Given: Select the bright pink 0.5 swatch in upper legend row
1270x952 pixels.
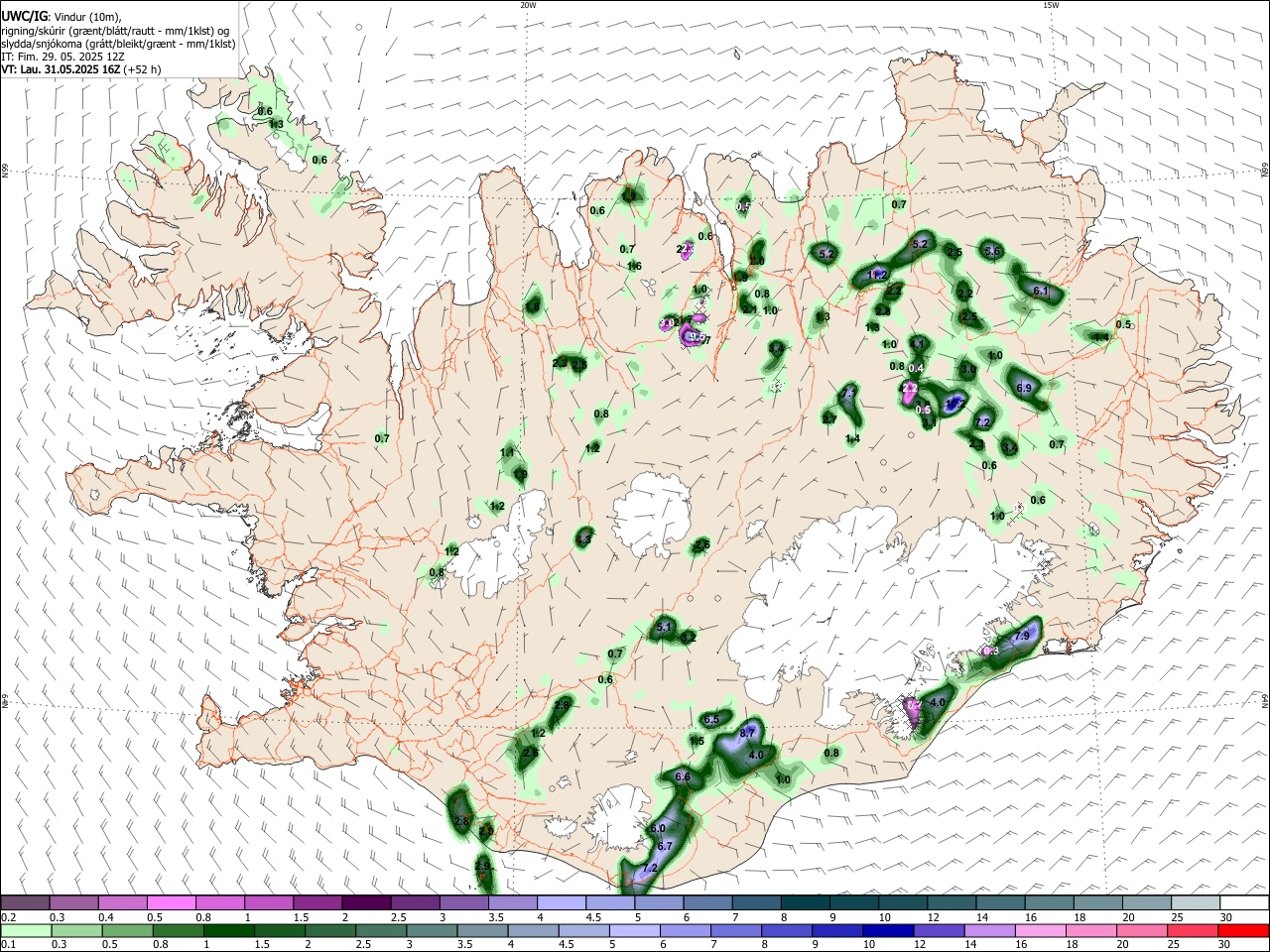Looking at the screenshot, I should (171, 902).
